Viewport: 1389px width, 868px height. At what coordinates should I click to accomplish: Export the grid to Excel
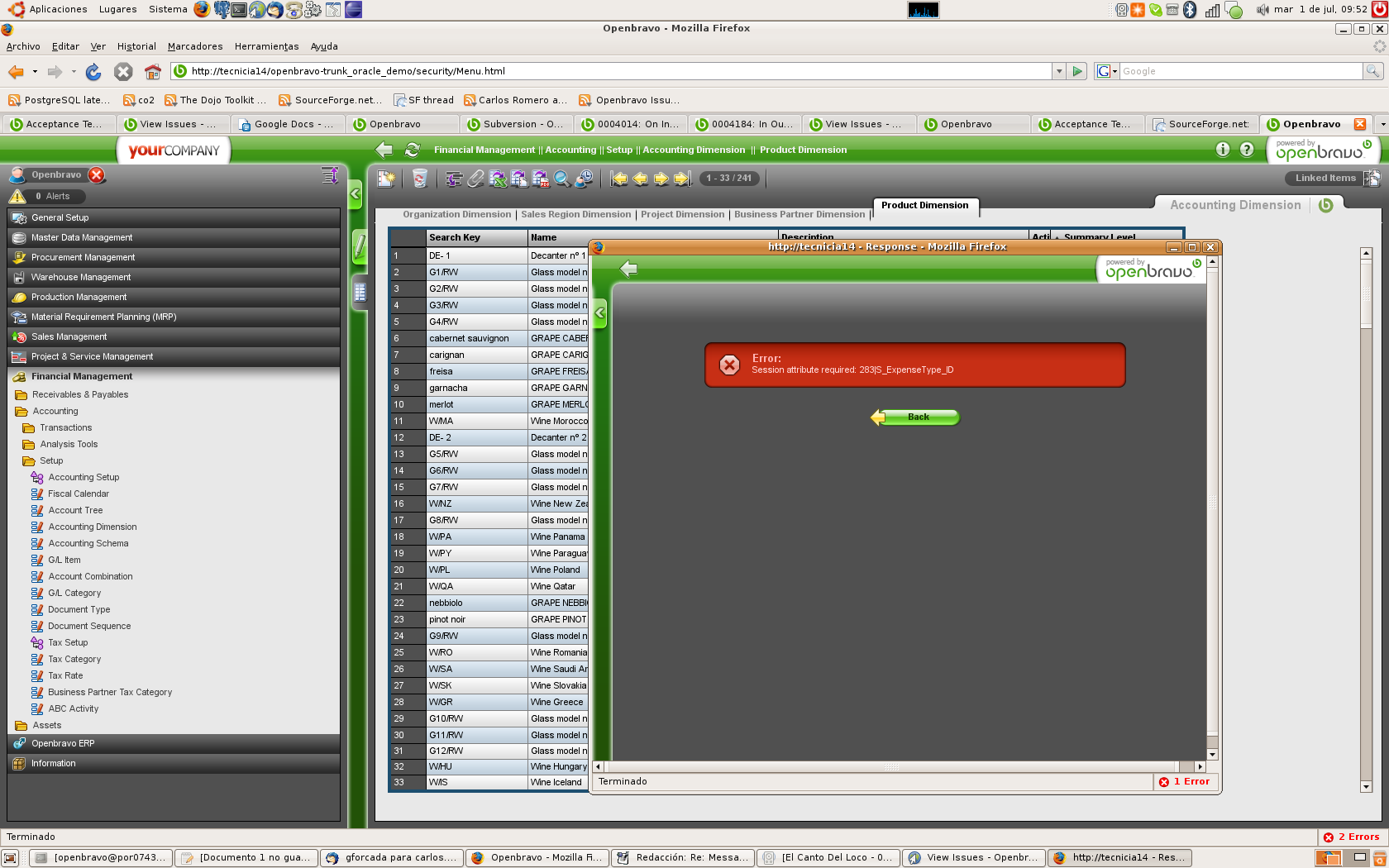[x=498, y=179]
